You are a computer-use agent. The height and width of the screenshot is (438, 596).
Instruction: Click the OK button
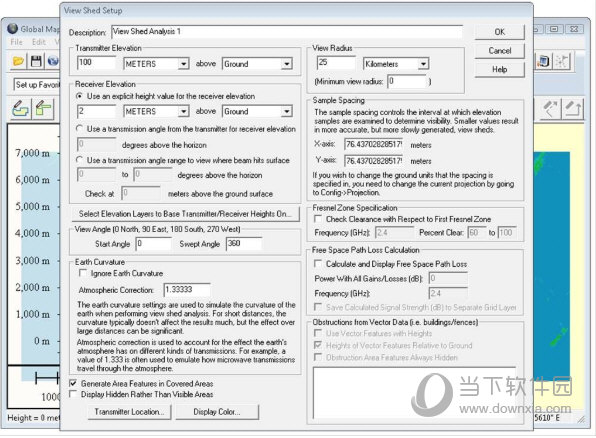(499, 32)
